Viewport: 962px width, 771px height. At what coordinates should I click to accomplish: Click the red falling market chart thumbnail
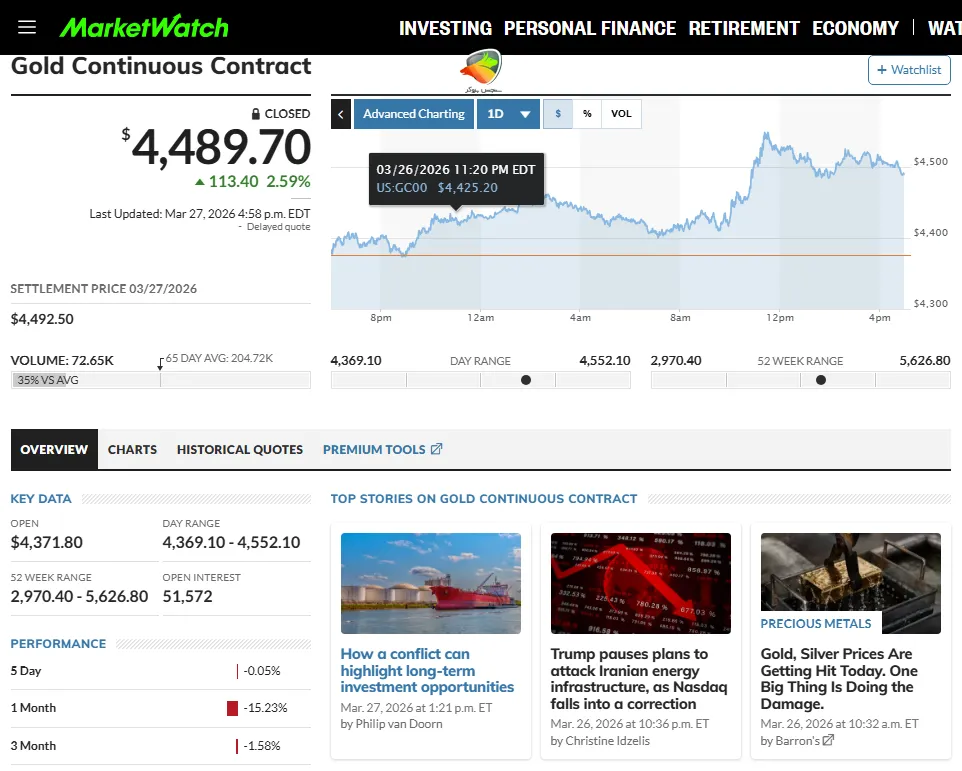click(641, 583)
